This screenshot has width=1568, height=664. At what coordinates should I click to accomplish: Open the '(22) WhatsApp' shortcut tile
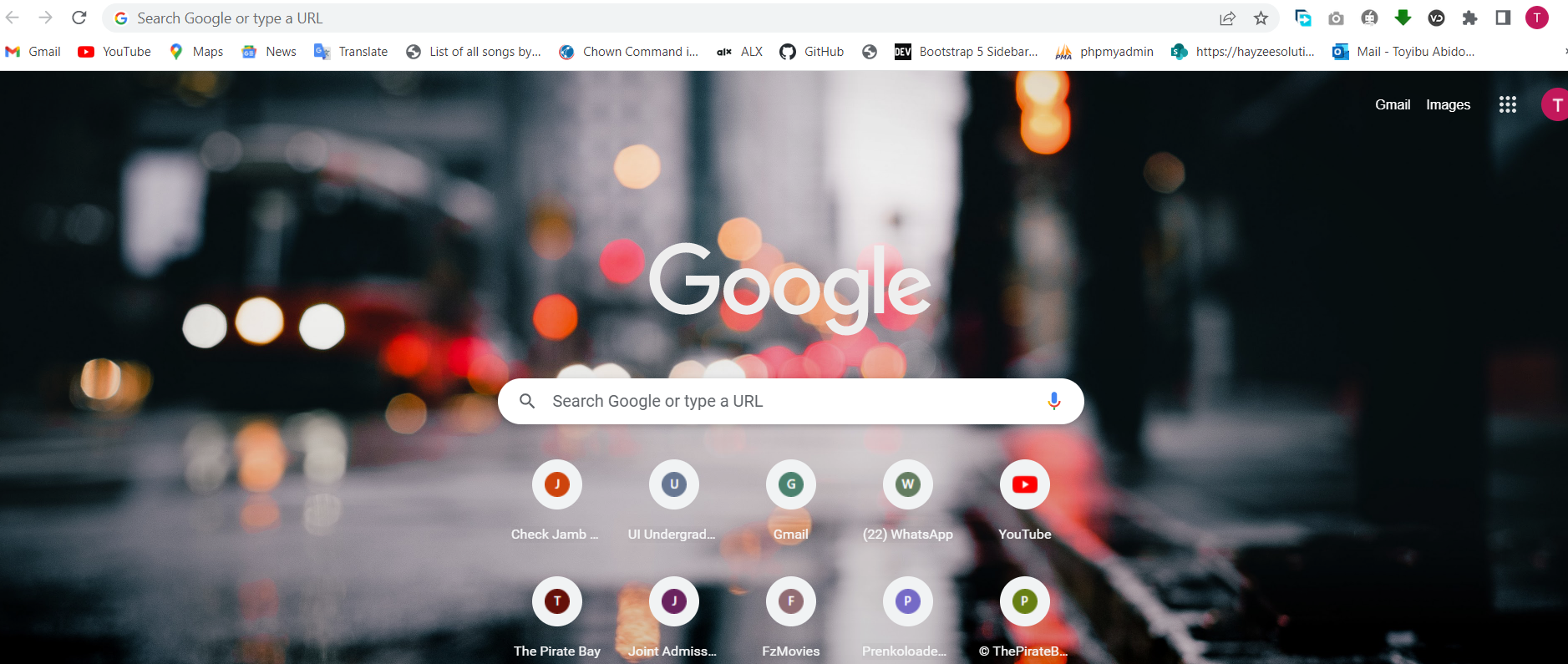point(908,501)
